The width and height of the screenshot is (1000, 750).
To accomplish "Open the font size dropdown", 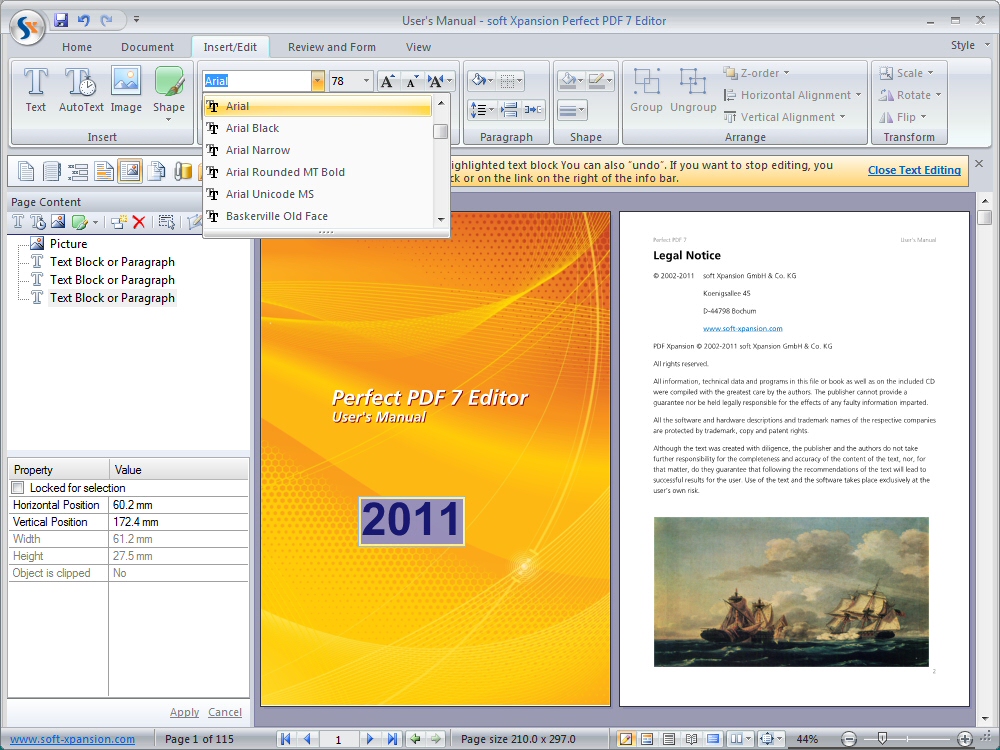I will [366, 81].
